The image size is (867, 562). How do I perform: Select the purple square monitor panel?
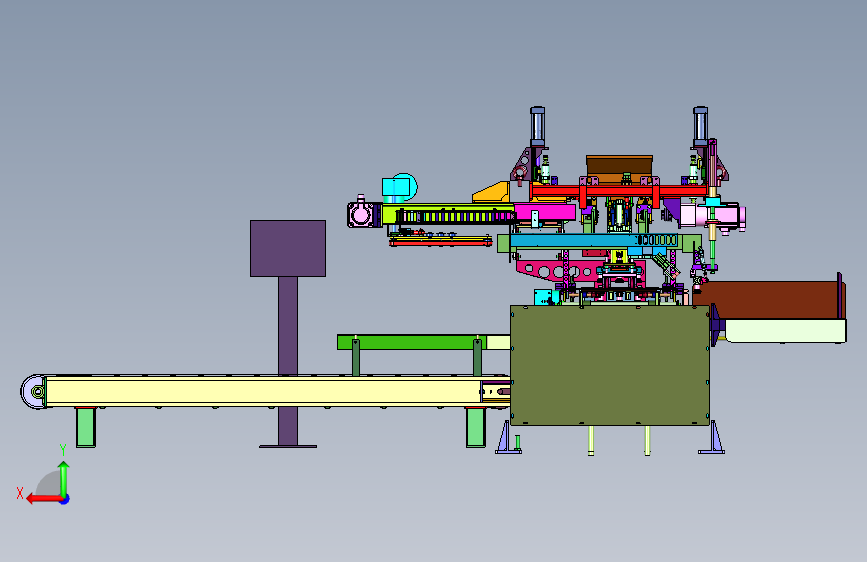288,248
